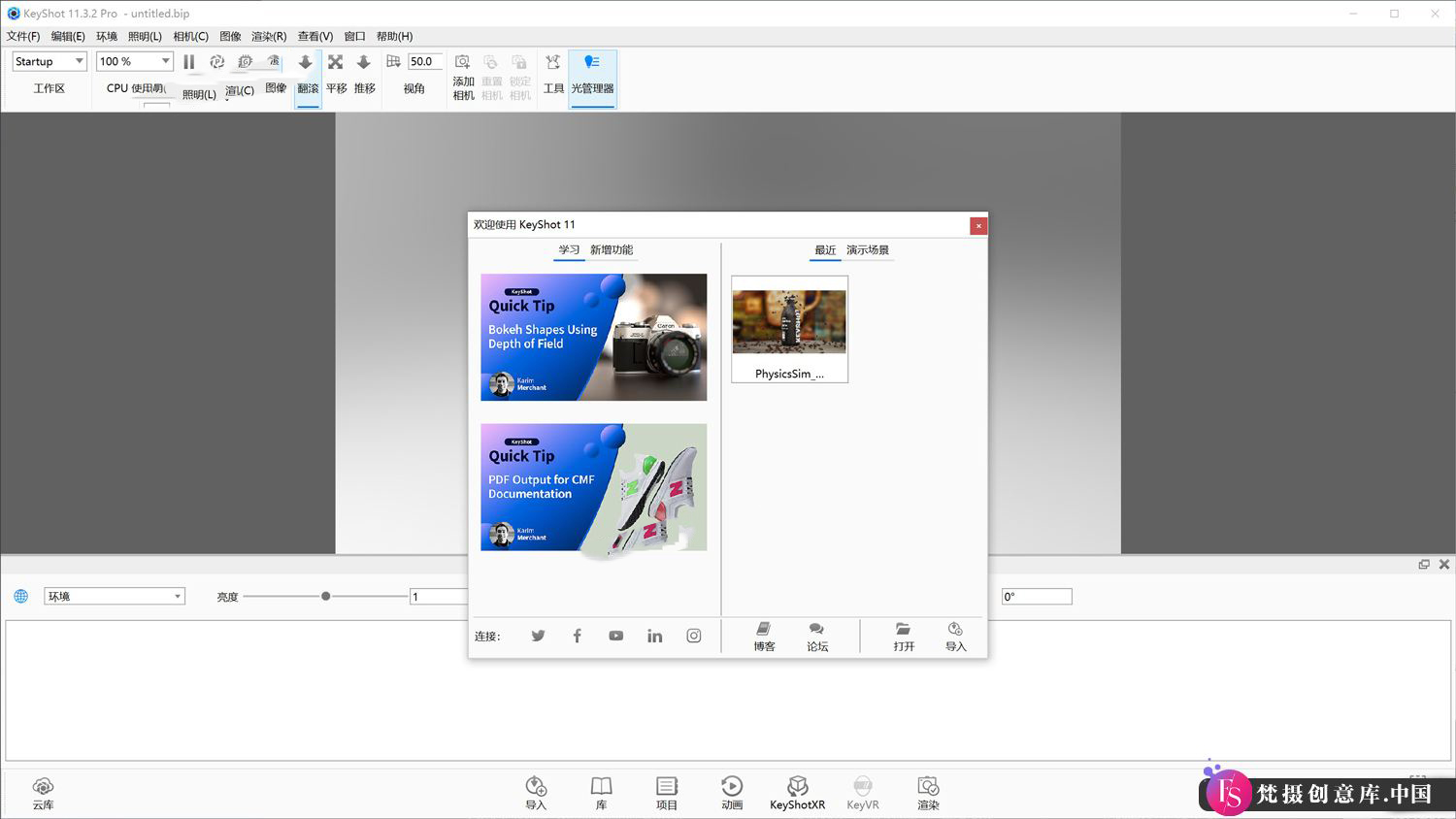Switch to the Recent (最近) tab
This screenshot has height=819, width=1456.
(825, 250)
